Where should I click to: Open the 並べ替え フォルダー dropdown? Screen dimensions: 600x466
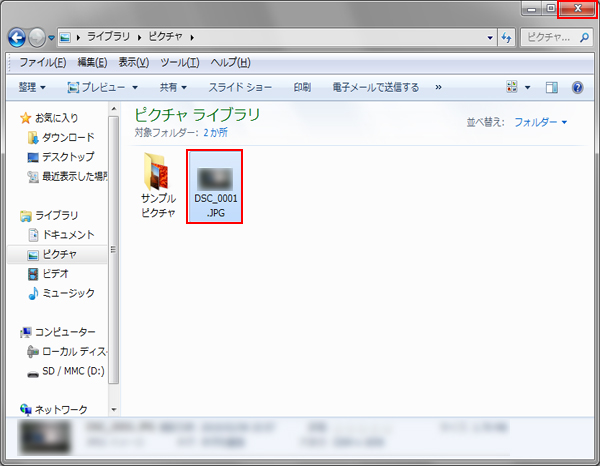tap(540, 122)
